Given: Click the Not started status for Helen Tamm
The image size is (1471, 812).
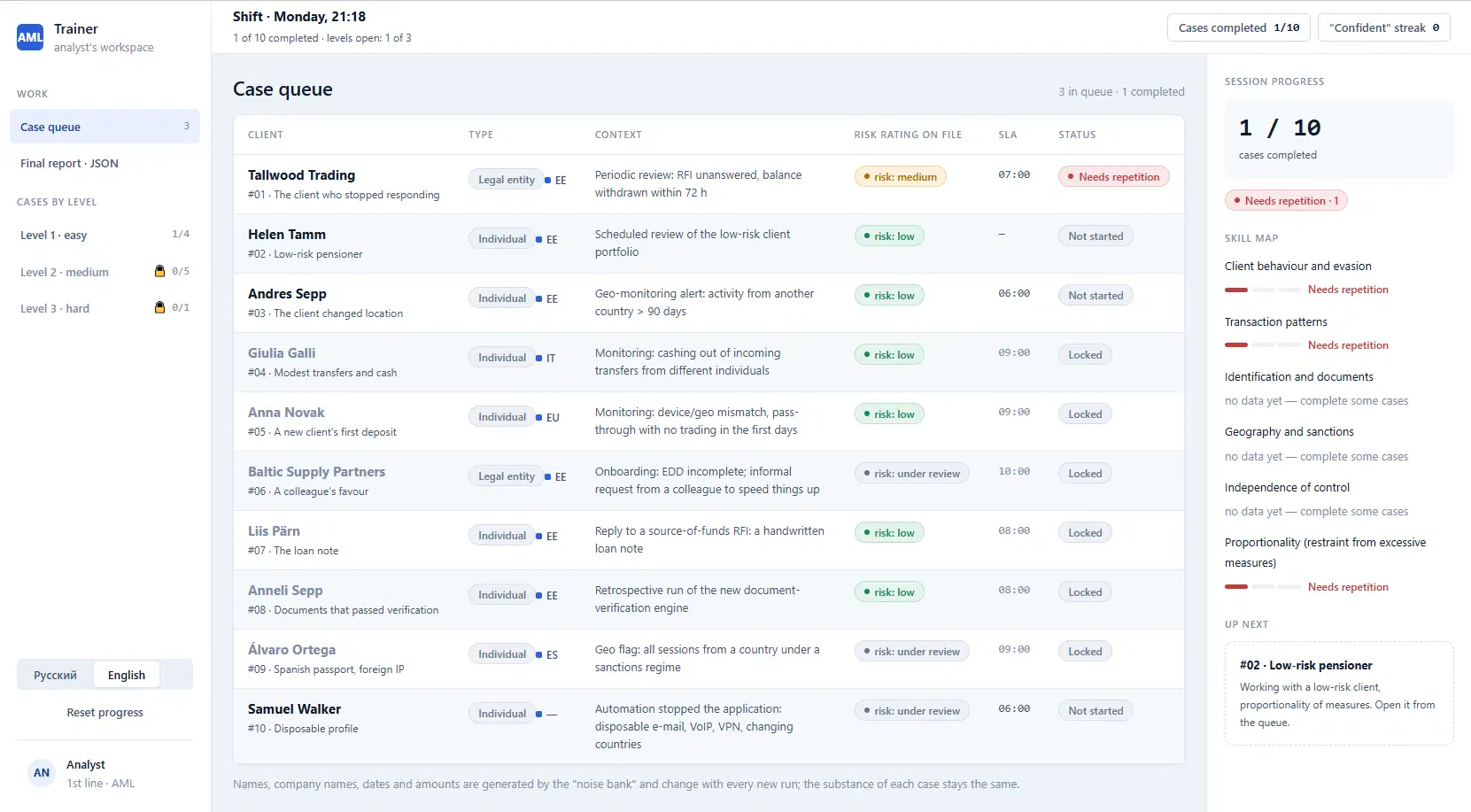Looking at the screenshot, I should click(x=1096, y=236).
